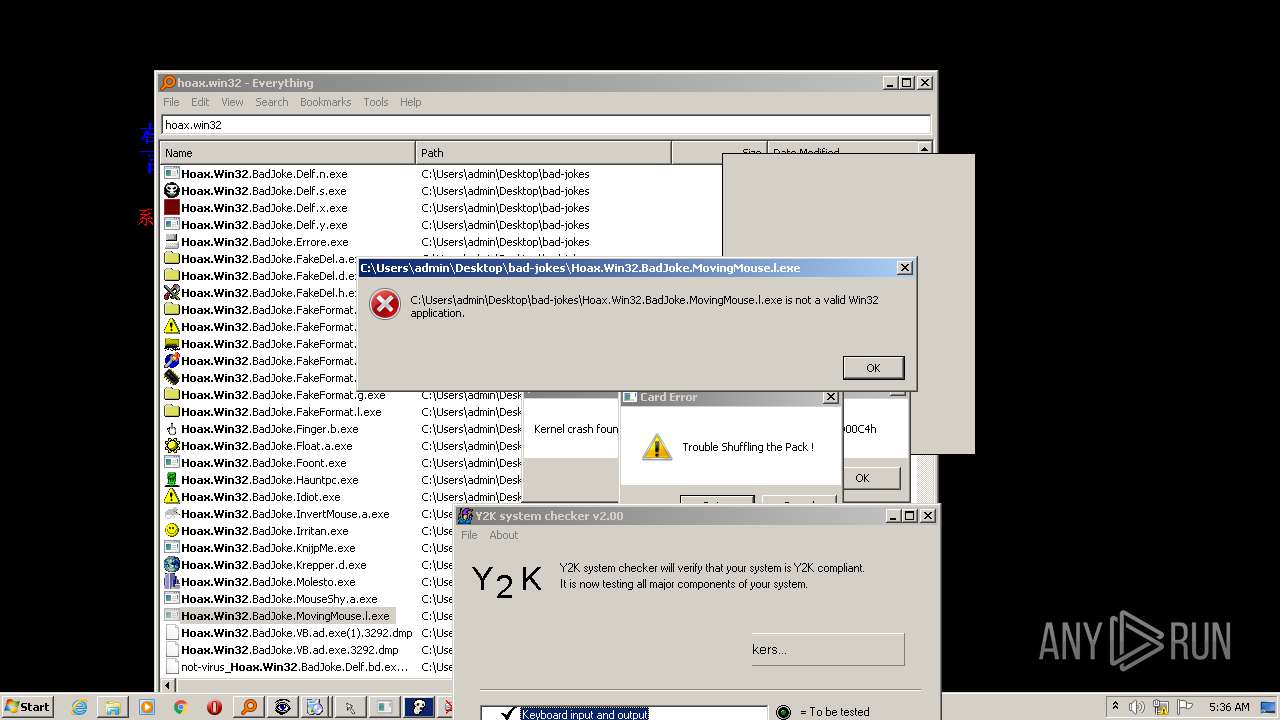
Task: Select Hoax.Win32.BadJoke.MouseShy.a.exe file name
Action: 279,599
